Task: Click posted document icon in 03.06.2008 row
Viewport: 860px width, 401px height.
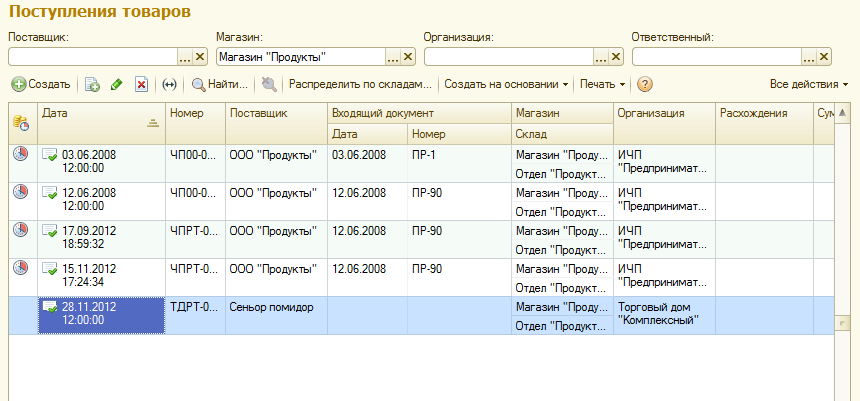Action: [x=50, y=155]
